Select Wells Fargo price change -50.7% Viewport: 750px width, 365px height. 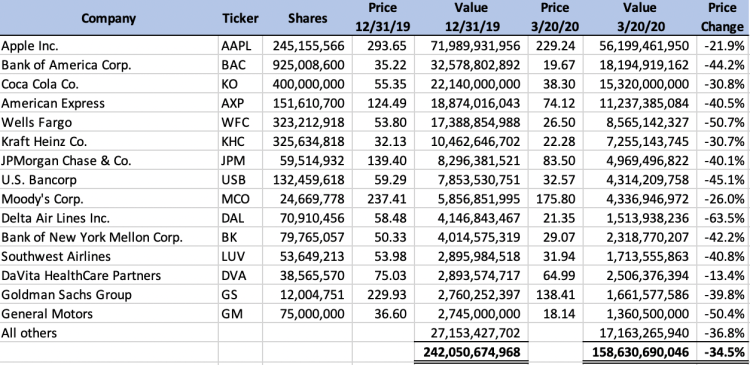click(722, 122)
